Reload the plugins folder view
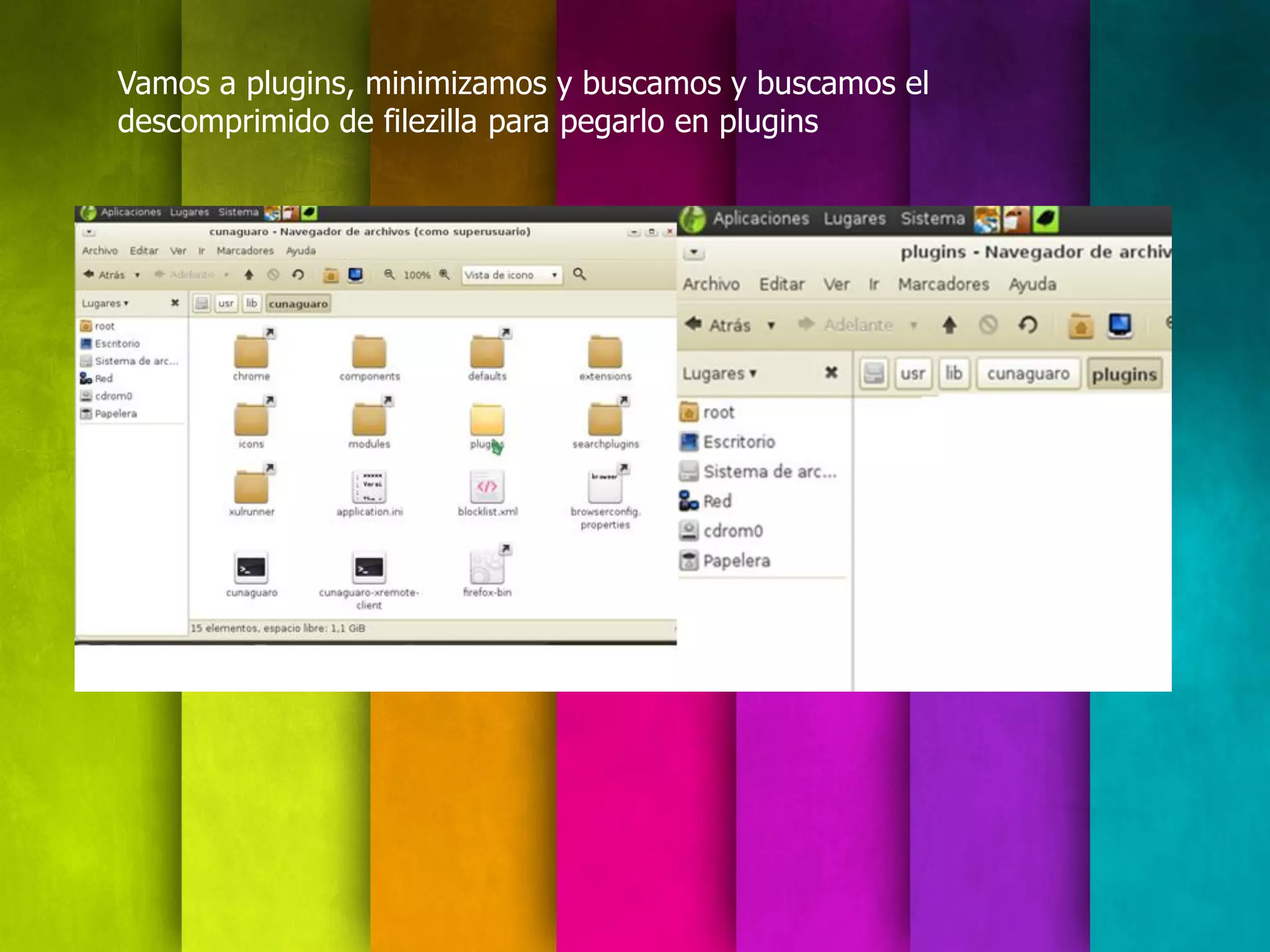The image size is (1270, 952). (1028, 325)
